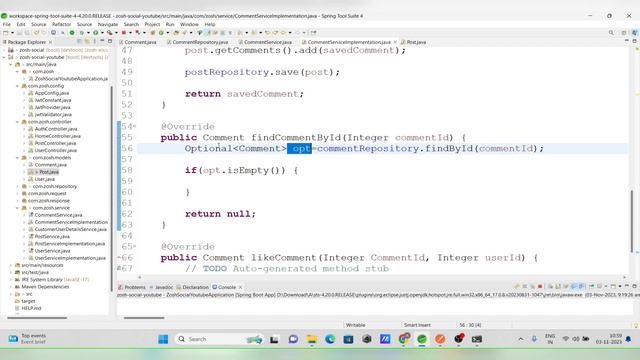Close the Console view tab
Image resolution: width=640 pixels, height=360 pixels.
240,287
